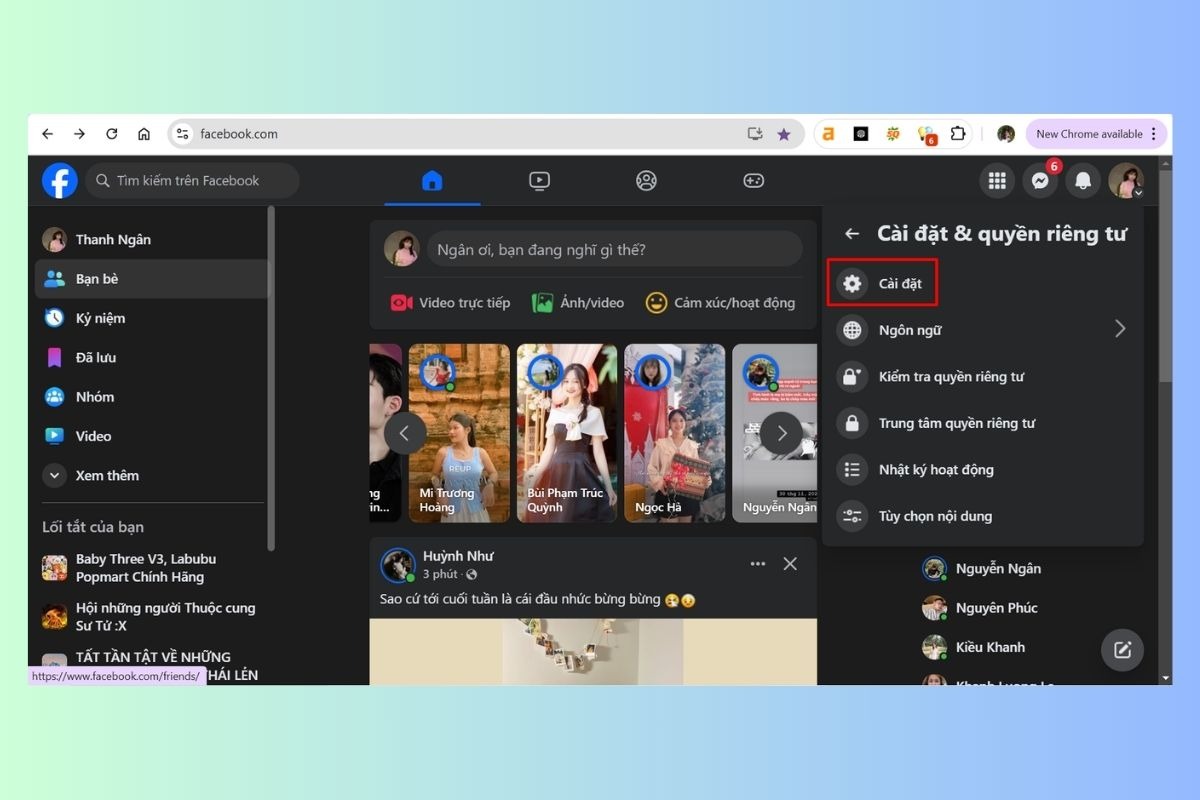
Task: Select Kiểm tra quyền riêng tư
Action: coord(983,377)
